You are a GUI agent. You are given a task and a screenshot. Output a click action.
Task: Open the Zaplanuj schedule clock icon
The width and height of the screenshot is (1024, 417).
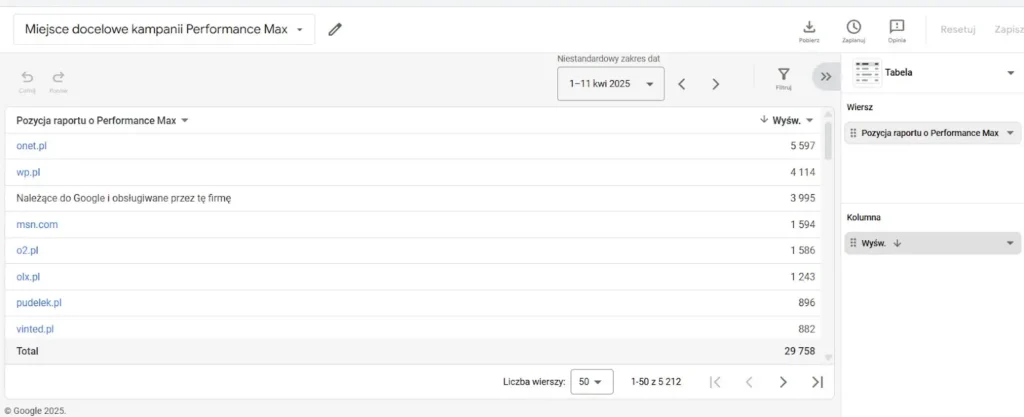tap(853, 27)
